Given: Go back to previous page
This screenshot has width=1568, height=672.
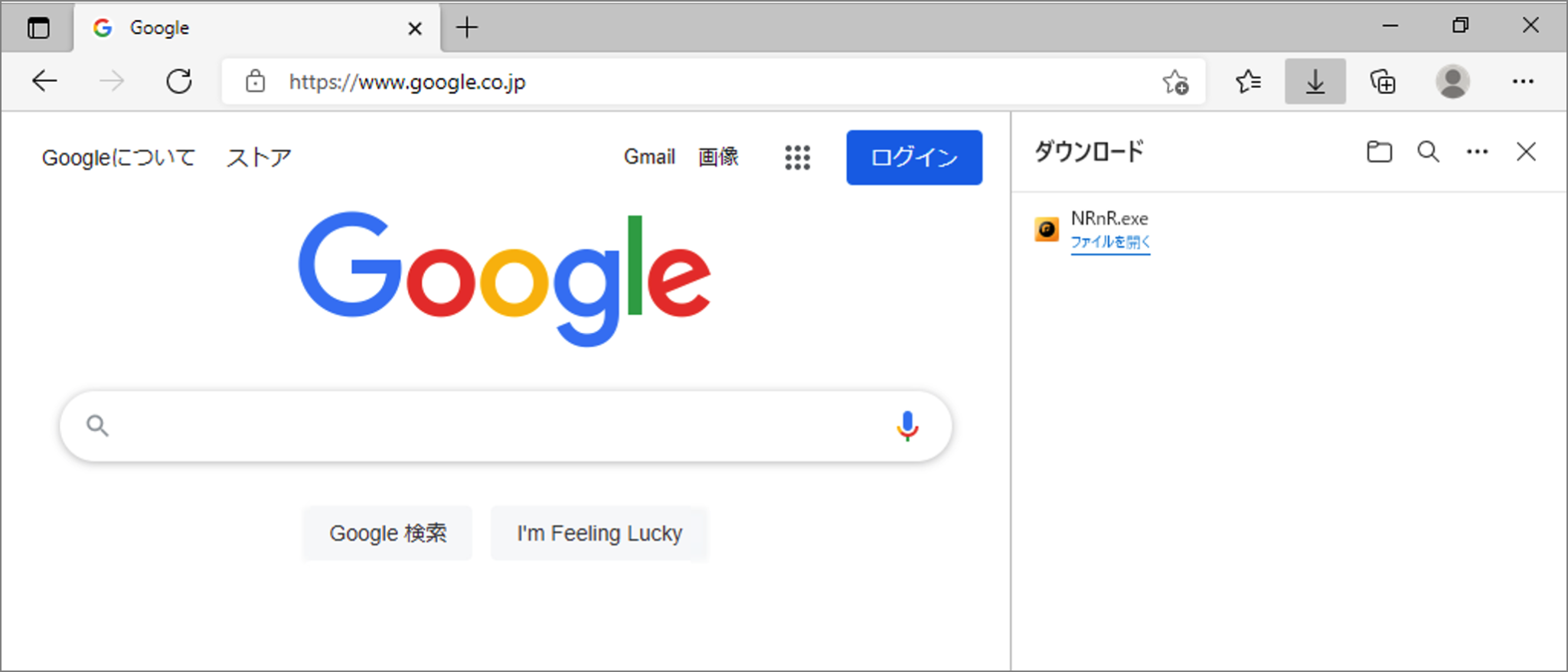Looking at the screenshot, I should tap(44, 81).
